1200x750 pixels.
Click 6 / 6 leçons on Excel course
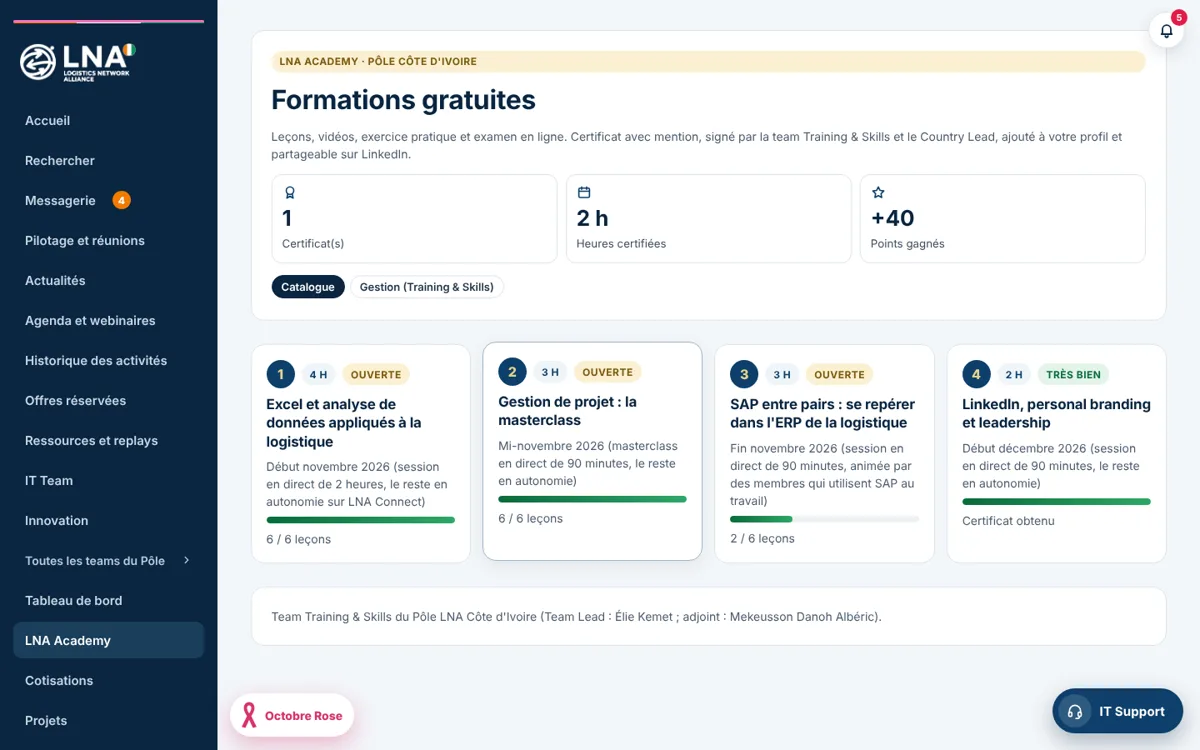(298, 539)
